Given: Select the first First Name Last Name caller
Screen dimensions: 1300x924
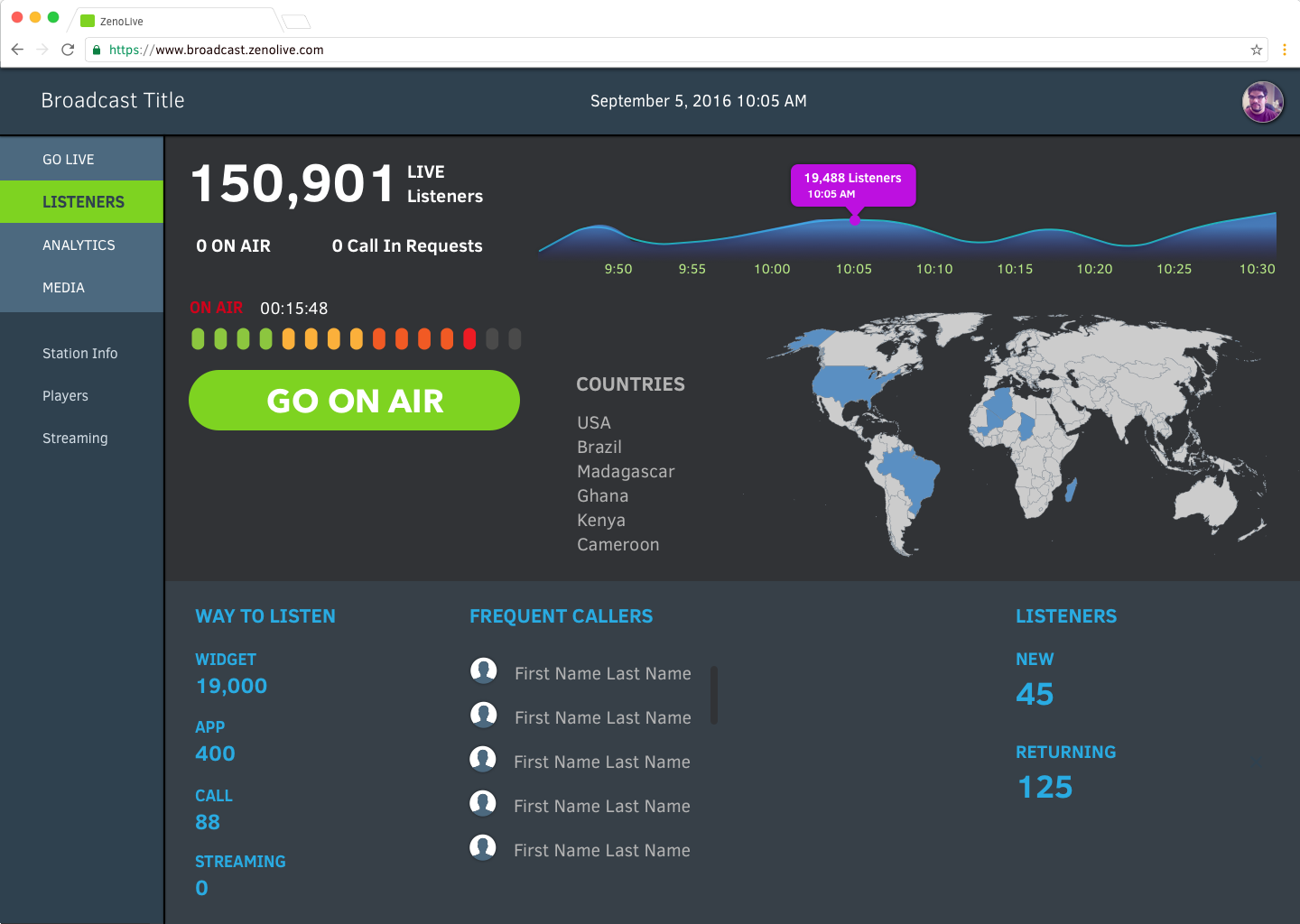Looking at the screenshot, I should point(603,673).
